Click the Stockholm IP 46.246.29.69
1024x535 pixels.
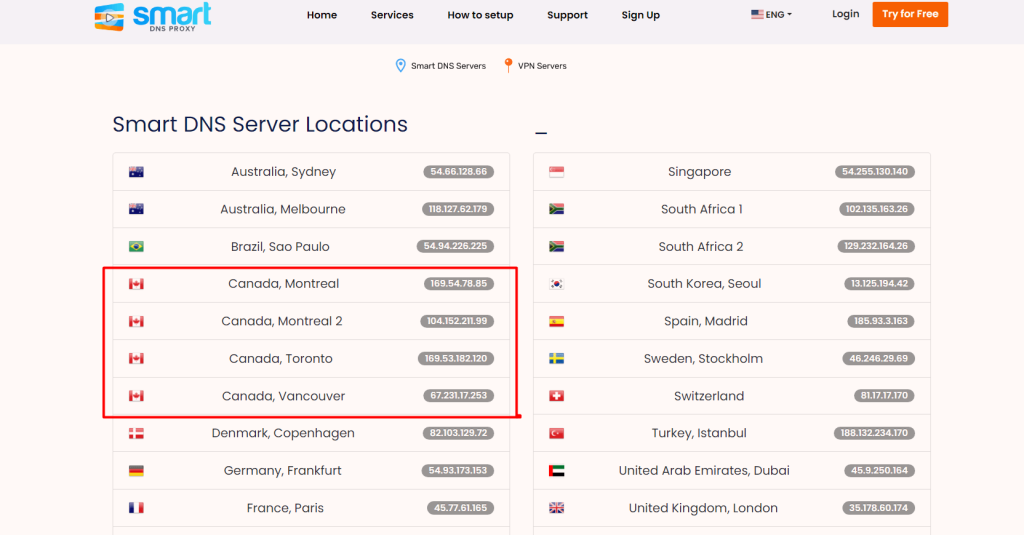click(x=878, y=359)
